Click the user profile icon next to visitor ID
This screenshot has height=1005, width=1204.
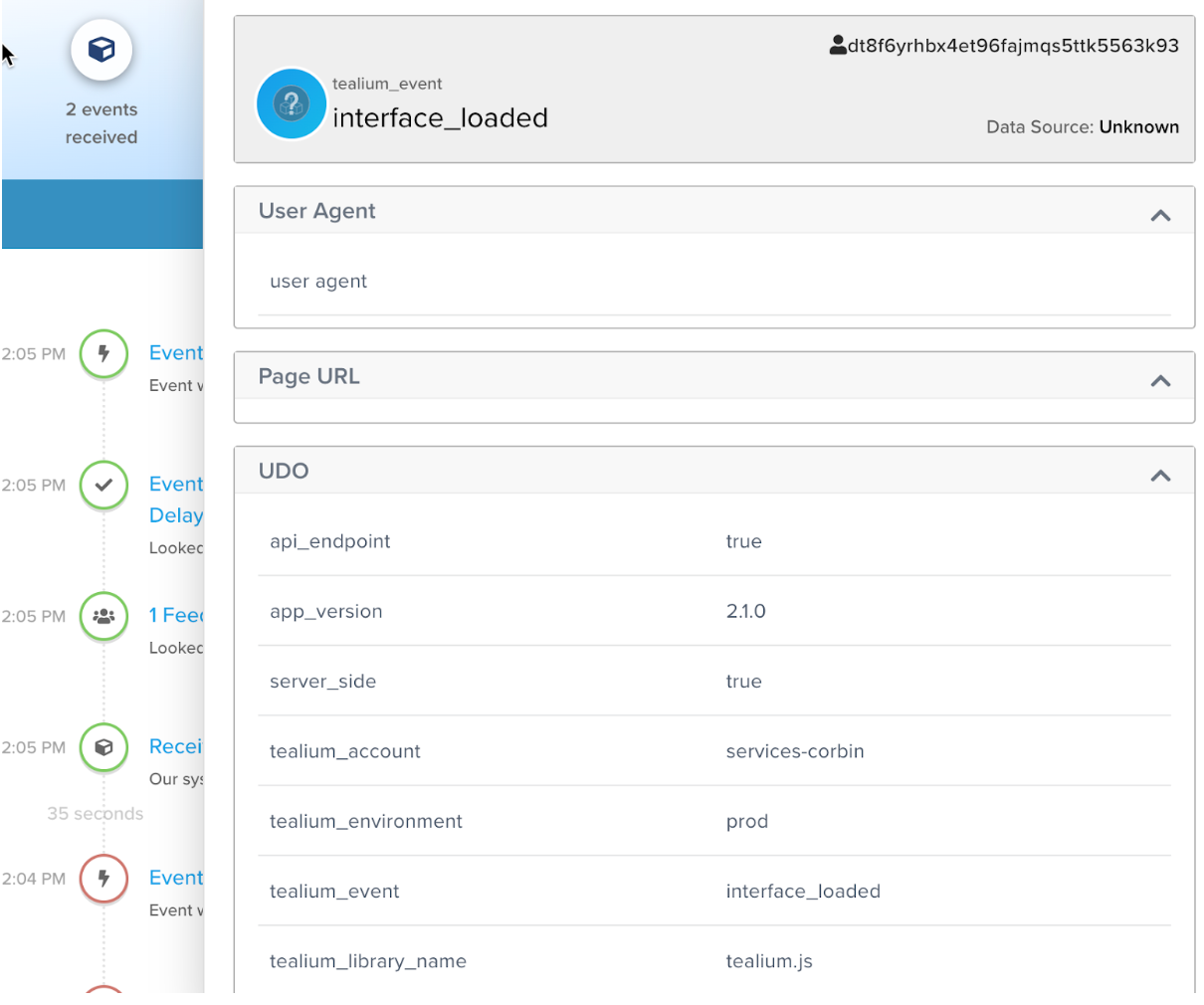(x=838, y=46)
